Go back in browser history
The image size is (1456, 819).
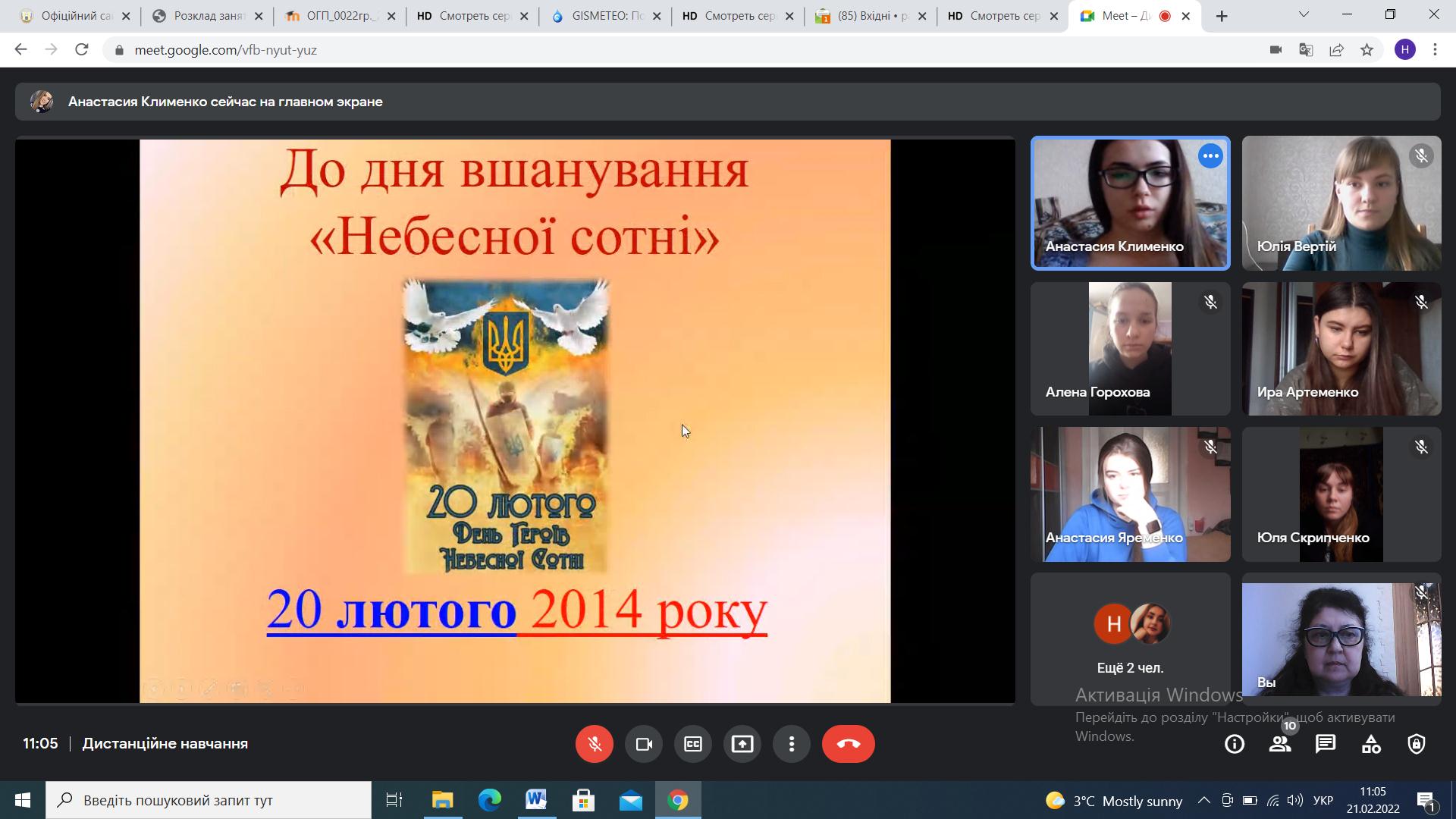click(x=20, y=49)
